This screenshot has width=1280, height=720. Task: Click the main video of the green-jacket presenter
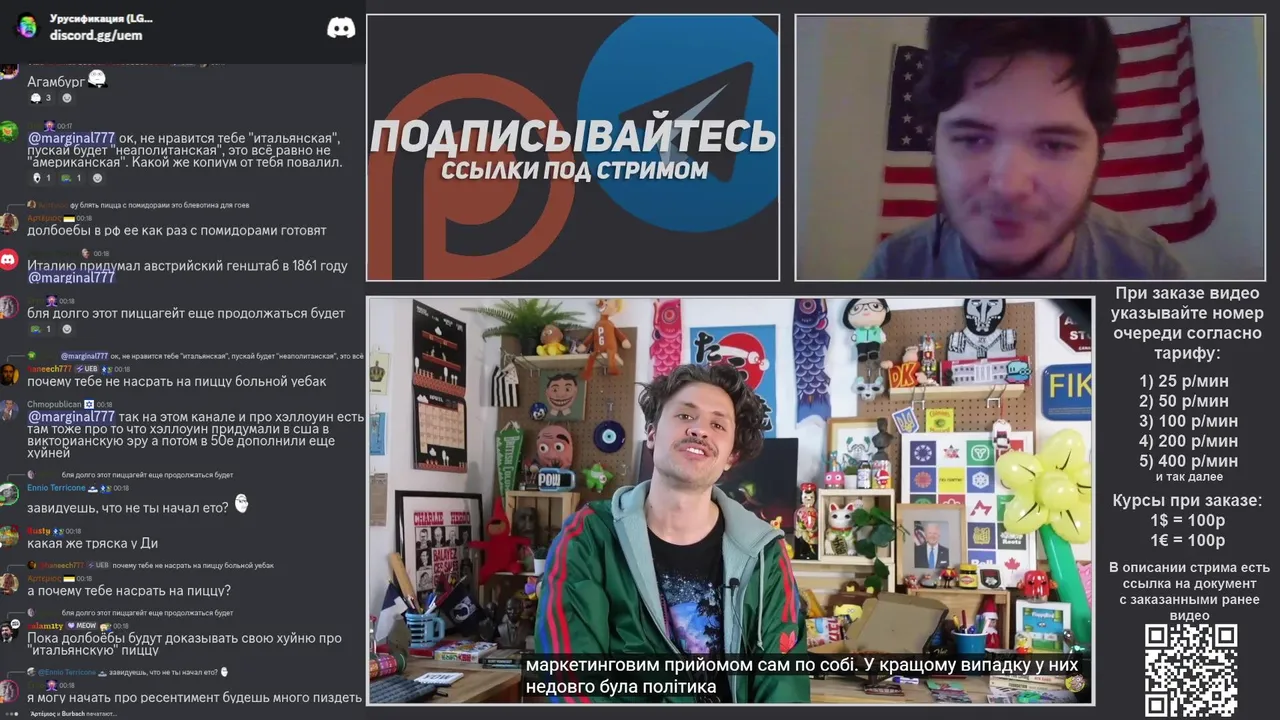pyautogui.click(x=730, y=500)
